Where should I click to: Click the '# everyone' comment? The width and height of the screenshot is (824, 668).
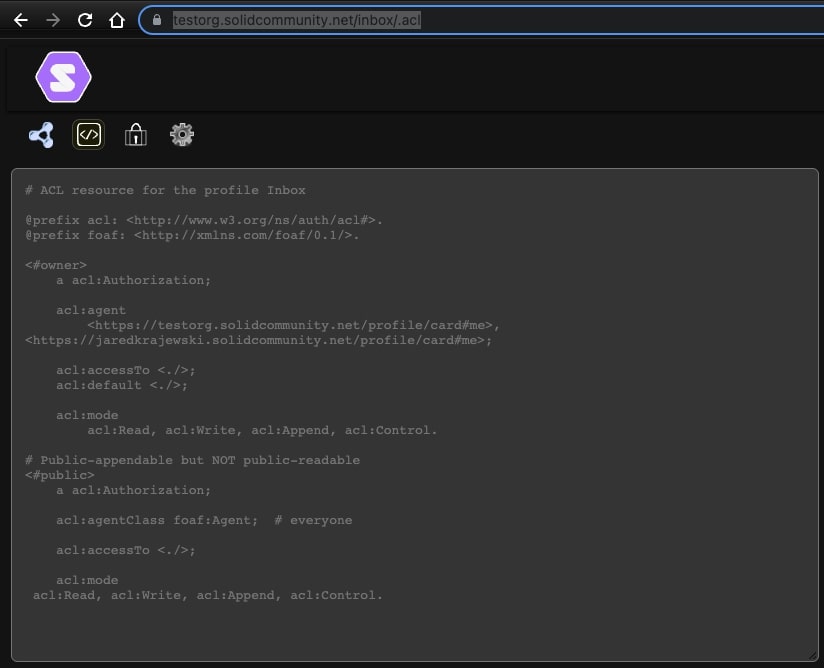pos(313,520)
